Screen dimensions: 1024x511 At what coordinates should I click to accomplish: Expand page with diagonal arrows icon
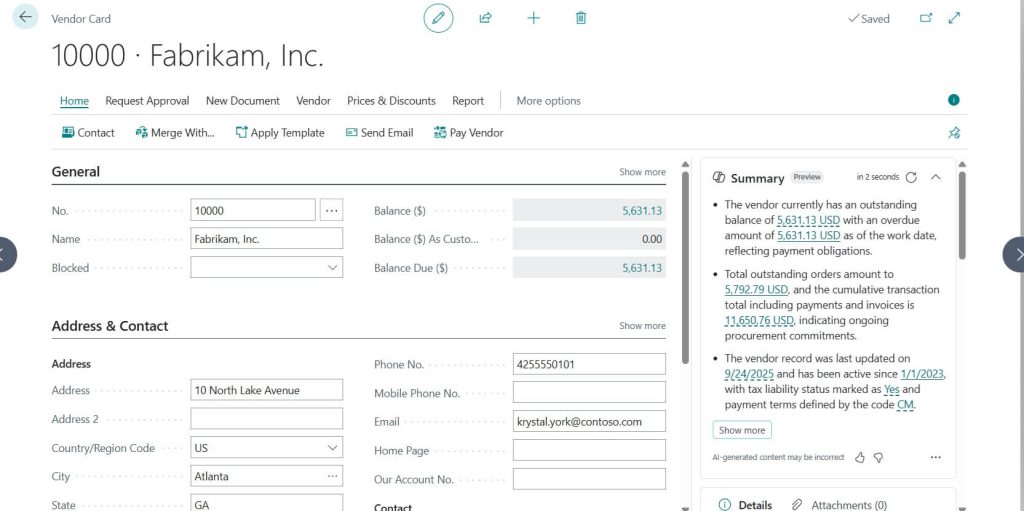tap(954, 18)
